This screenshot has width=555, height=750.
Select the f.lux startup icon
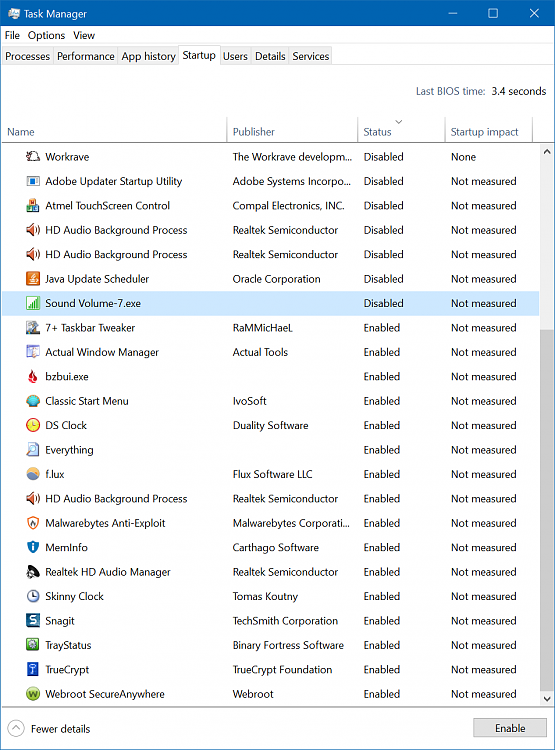33,474
